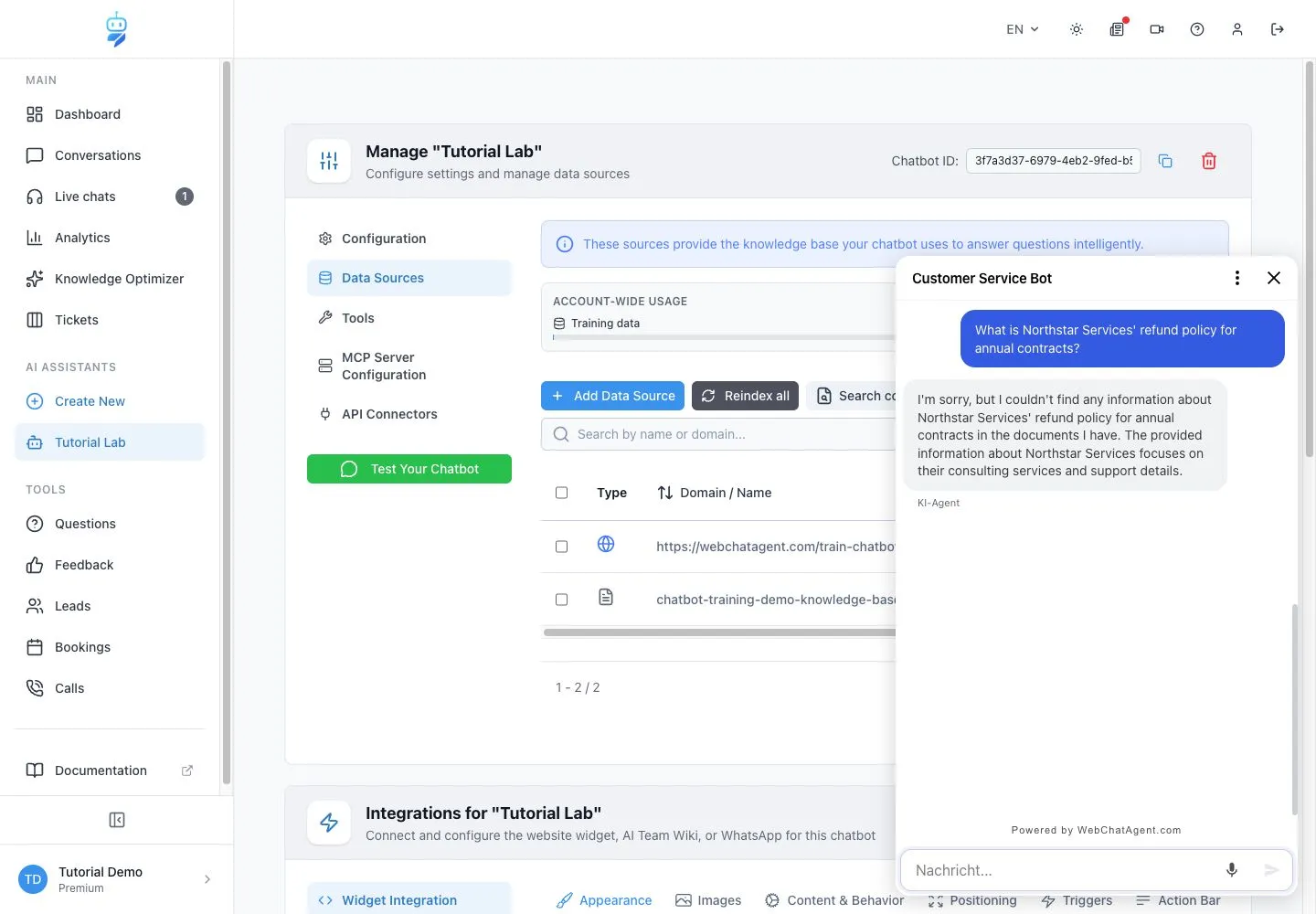Screen dimensions: 1316x914
Task: Check the webchatagent.com source row checkbox
Action: [562, 547]
